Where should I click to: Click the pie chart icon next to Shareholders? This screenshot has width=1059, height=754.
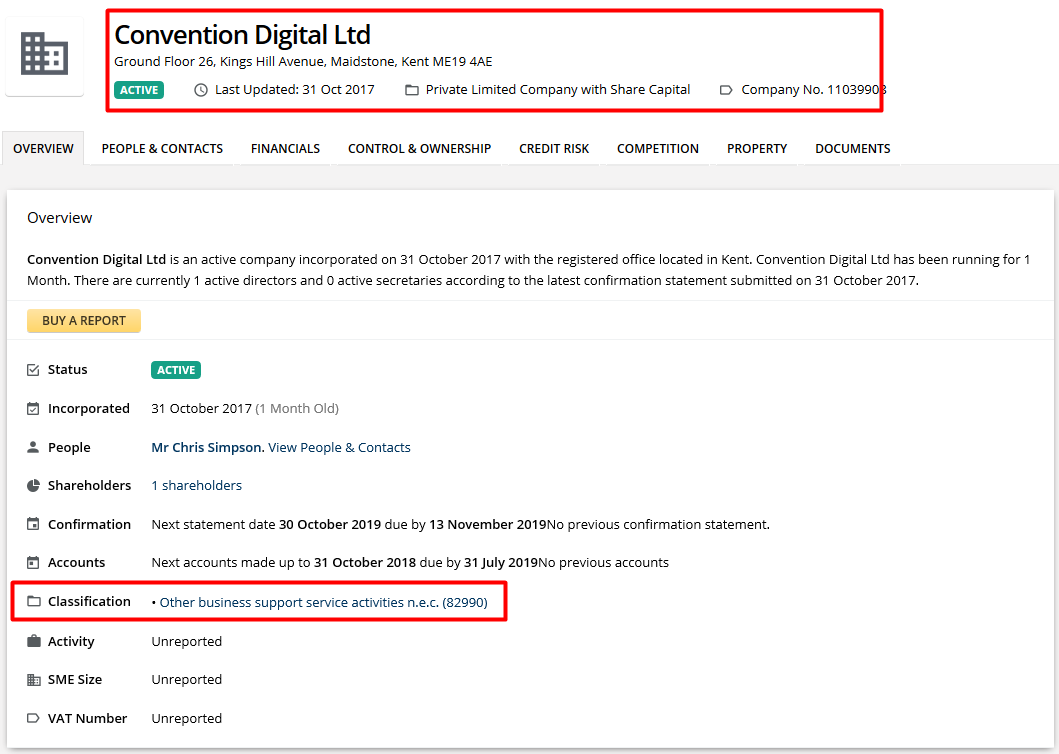point(33,485)
